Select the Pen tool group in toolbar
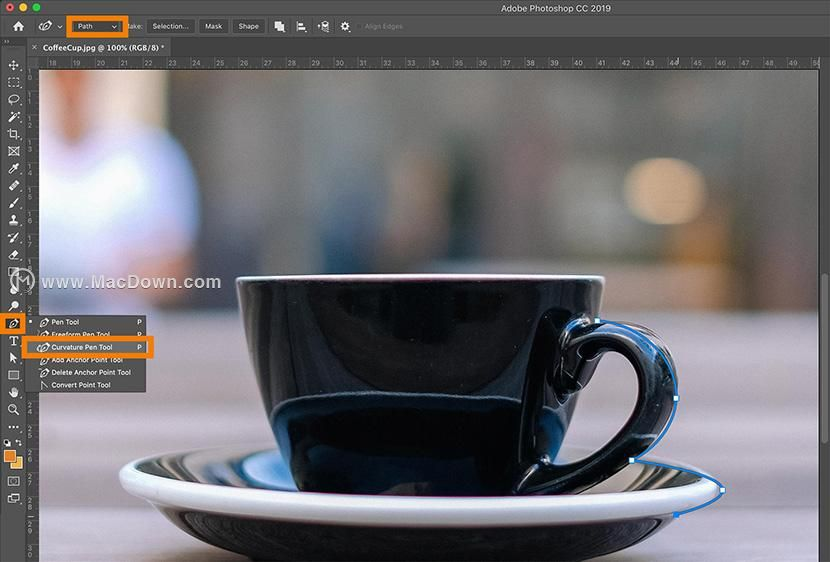830x562 pixels. point(13,323)
